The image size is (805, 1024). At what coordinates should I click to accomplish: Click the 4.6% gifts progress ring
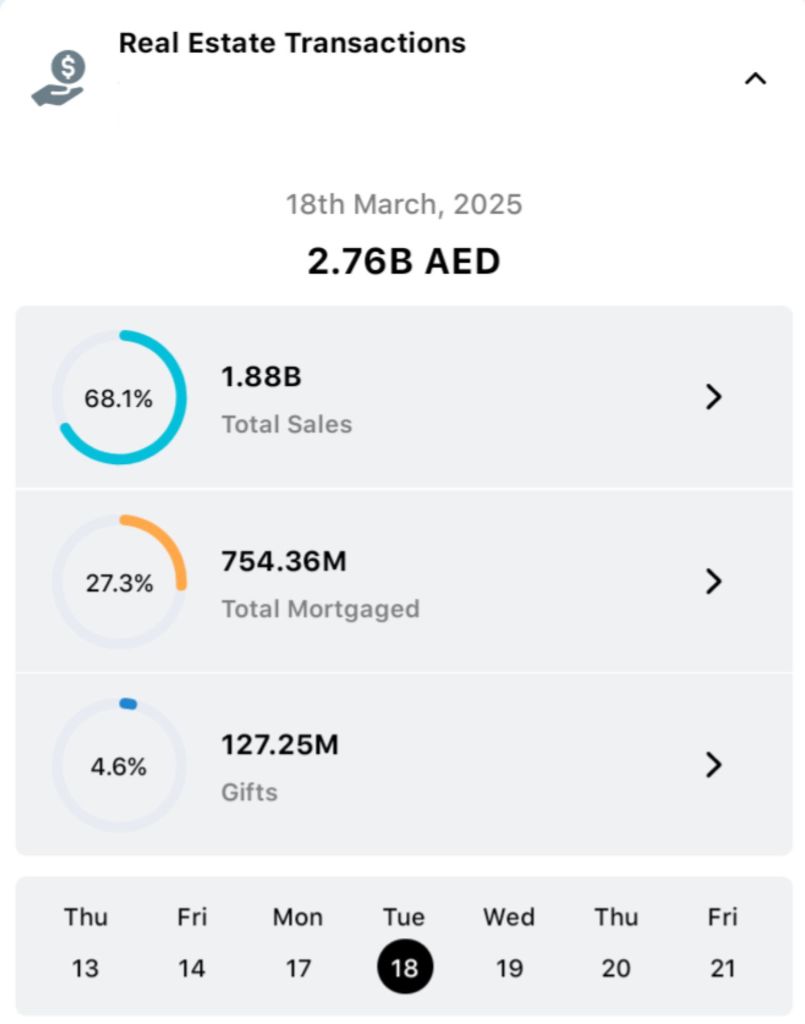[x=119, y=766]
